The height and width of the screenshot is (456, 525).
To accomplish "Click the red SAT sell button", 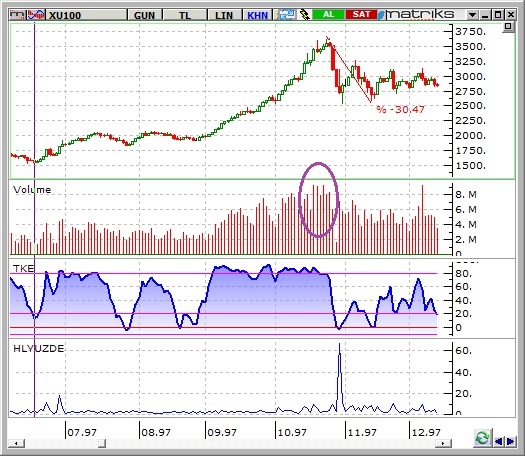I will 361,14.
